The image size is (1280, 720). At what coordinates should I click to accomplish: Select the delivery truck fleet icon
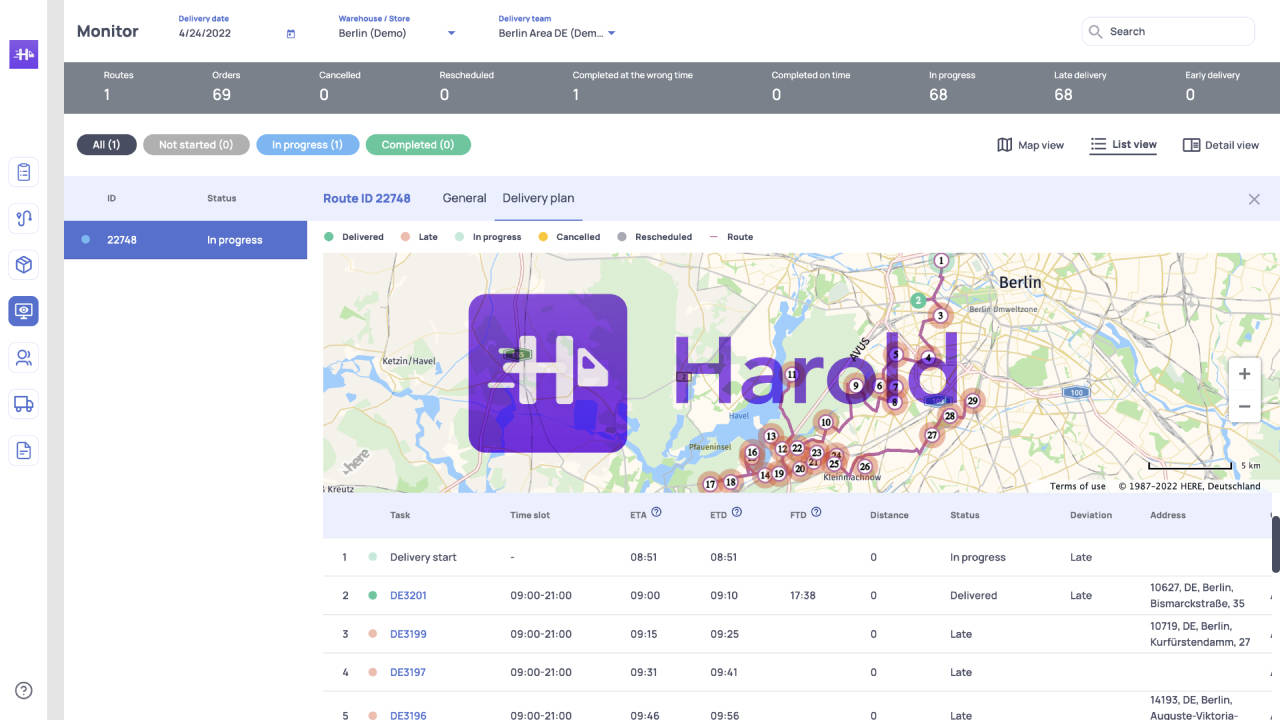(x=23, y=404)
